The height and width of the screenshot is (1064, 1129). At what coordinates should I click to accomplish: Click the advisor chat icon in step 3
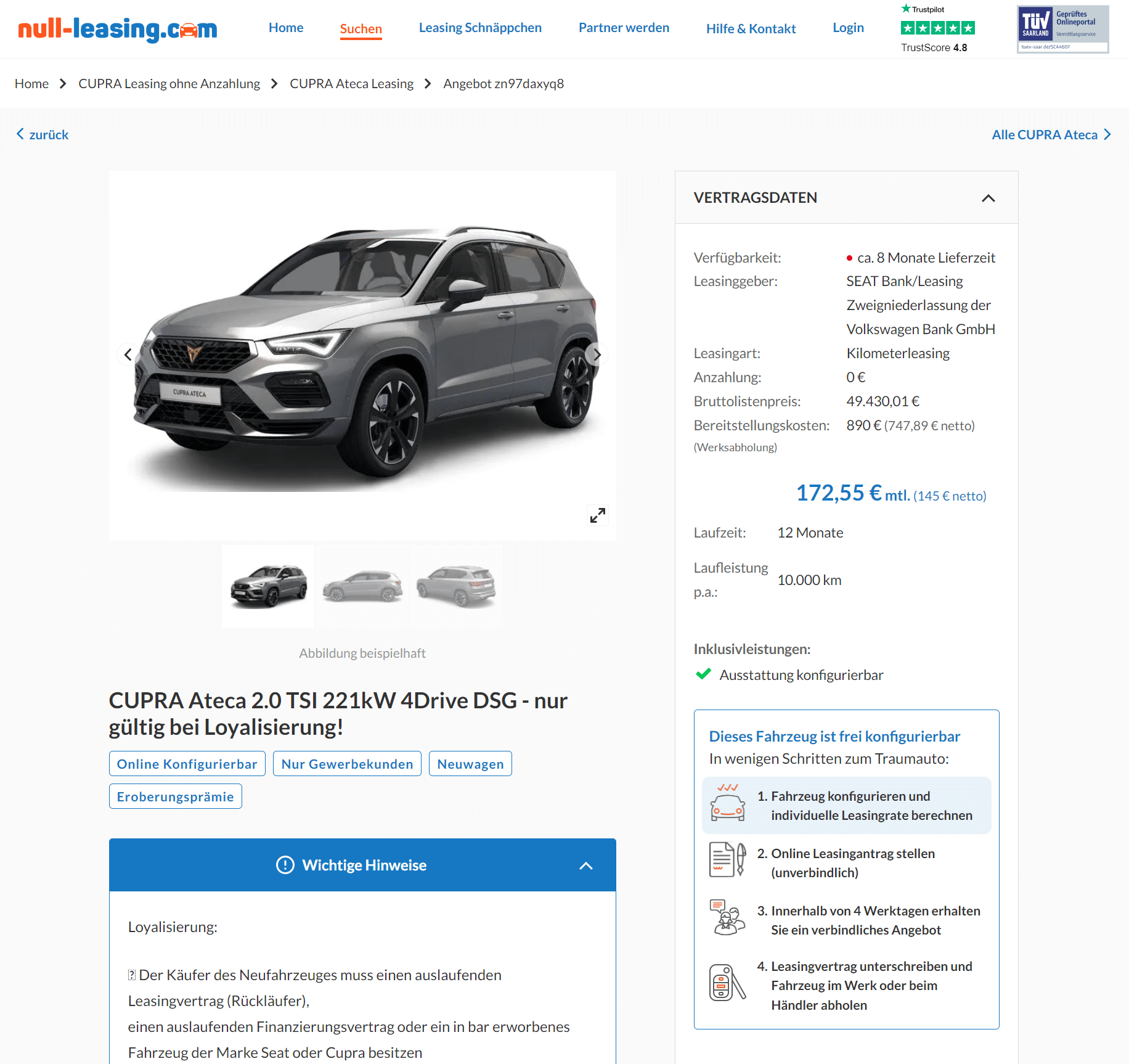pyautogui.click(x=728, y=917)
